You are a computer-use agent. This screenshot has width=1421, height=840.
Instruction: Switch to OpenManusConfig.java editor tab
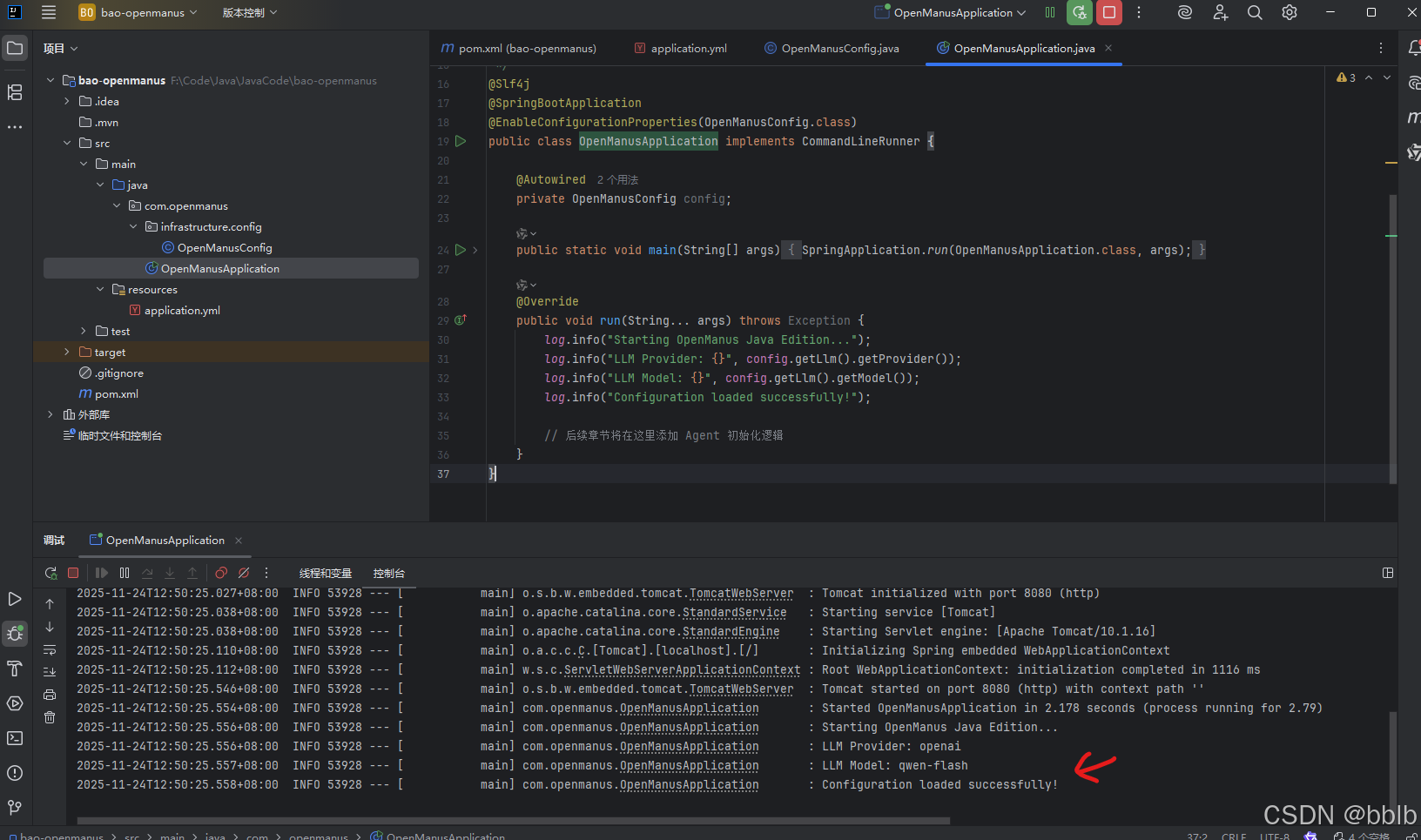click(832, 49)
